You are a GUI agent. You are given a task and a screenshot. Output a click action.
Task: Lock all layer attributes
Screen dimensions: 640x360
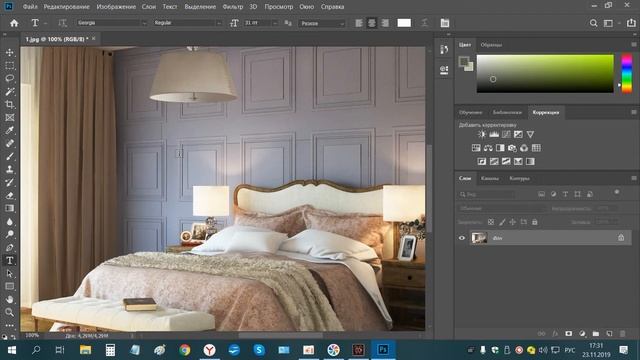[535, 222]
